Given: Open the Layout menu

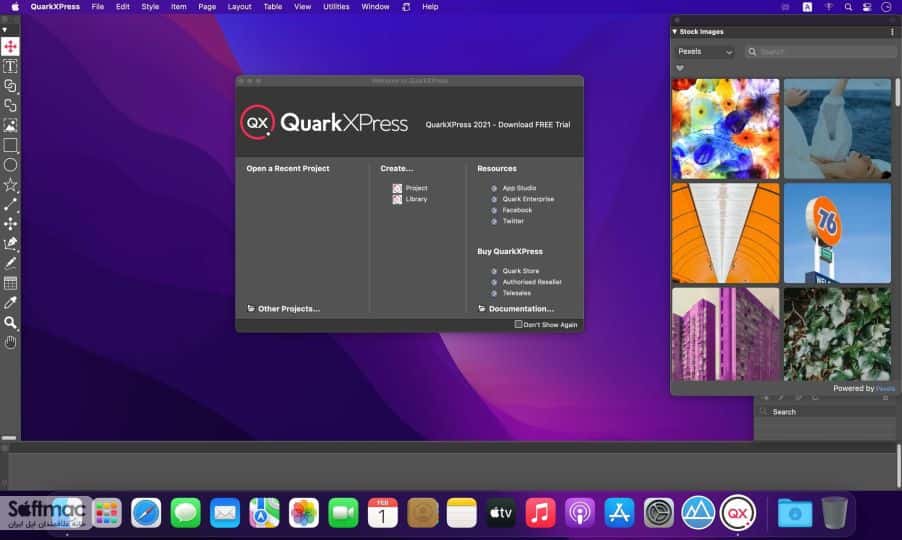Looking at the screenshot, I should tap(239, 7).
